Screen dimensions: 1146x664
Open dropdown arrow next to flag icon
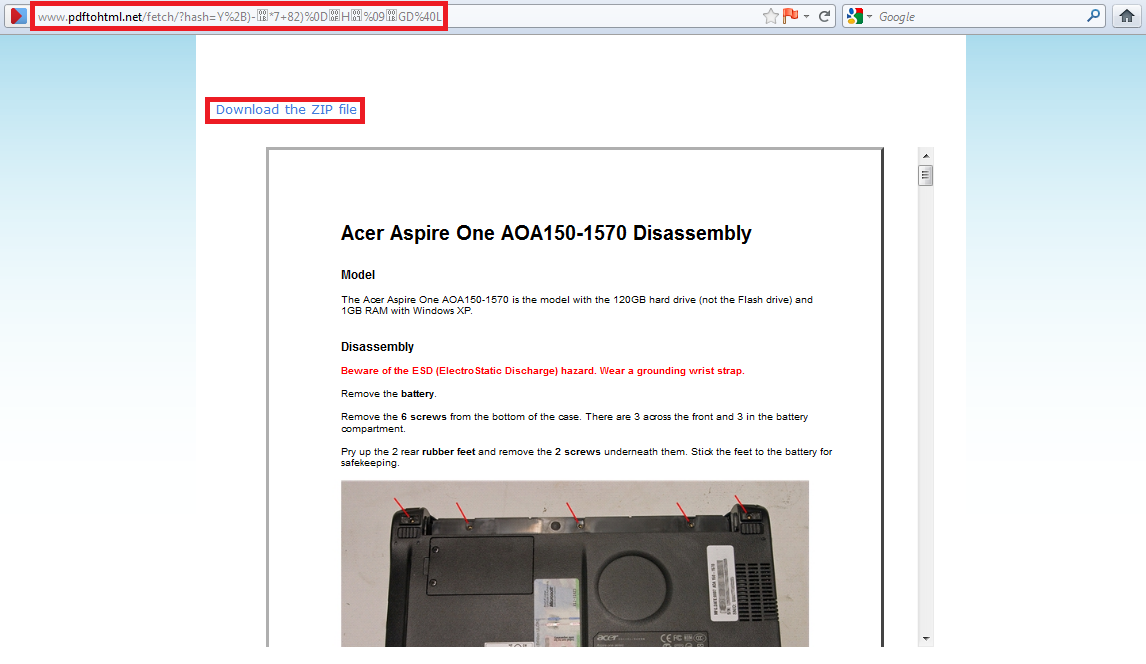pyautogui.click(x=806, y=16)
